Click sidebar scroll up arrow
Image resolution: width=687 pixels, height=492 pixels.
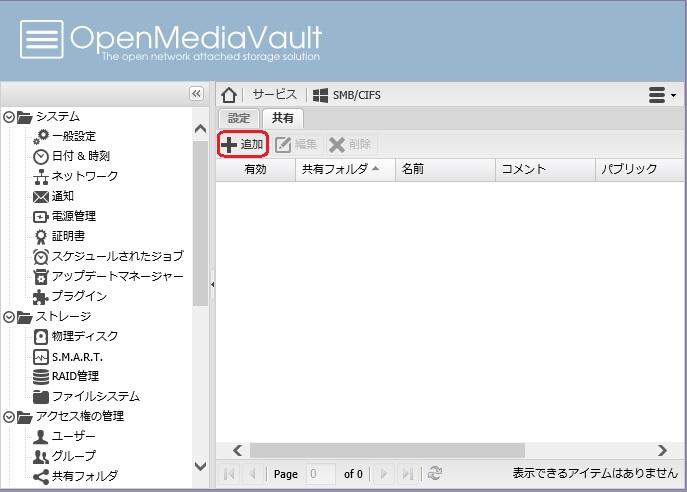tap(200, 129)
